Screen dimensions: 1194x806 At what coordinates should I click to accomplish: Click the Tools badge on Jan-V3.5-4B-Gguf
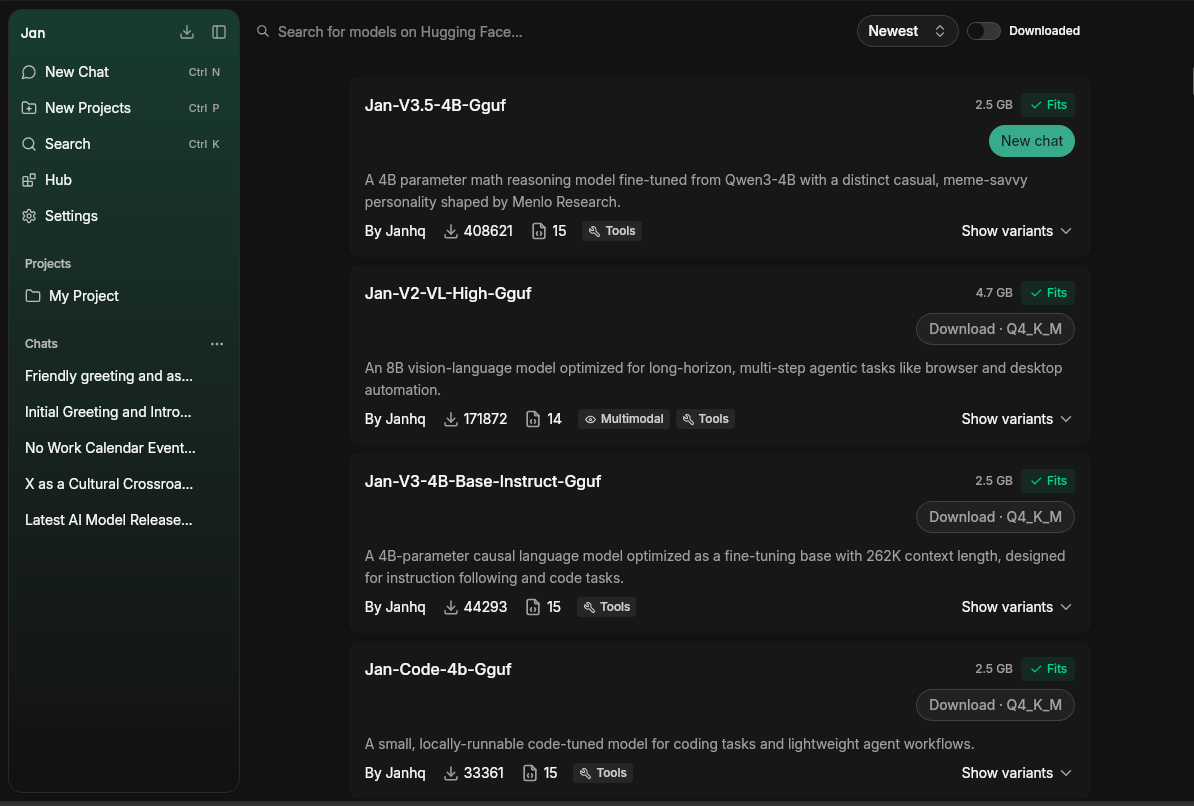tap(612, 231)
